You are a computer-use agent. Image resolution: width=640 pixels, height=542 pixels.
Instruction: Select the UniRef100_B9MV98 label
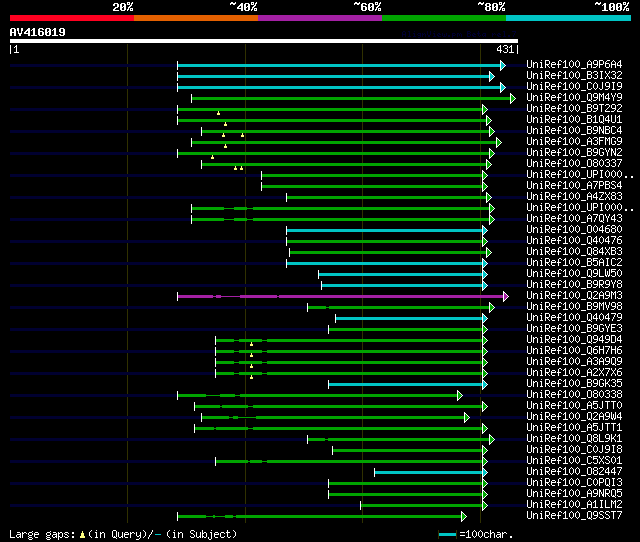click(x=574, y=307)
